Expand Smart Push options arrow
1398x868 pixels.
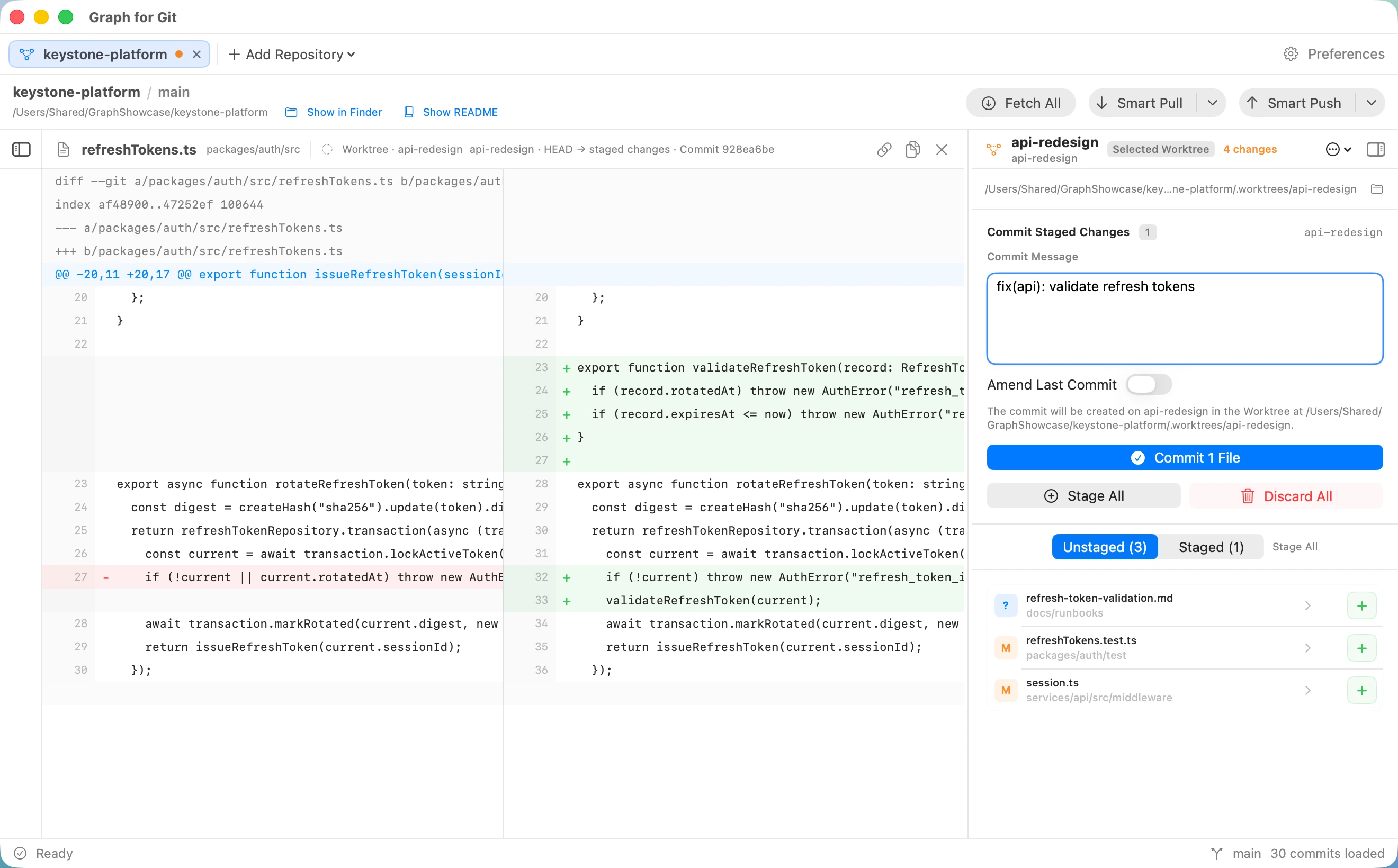[x=1370, y=103]
